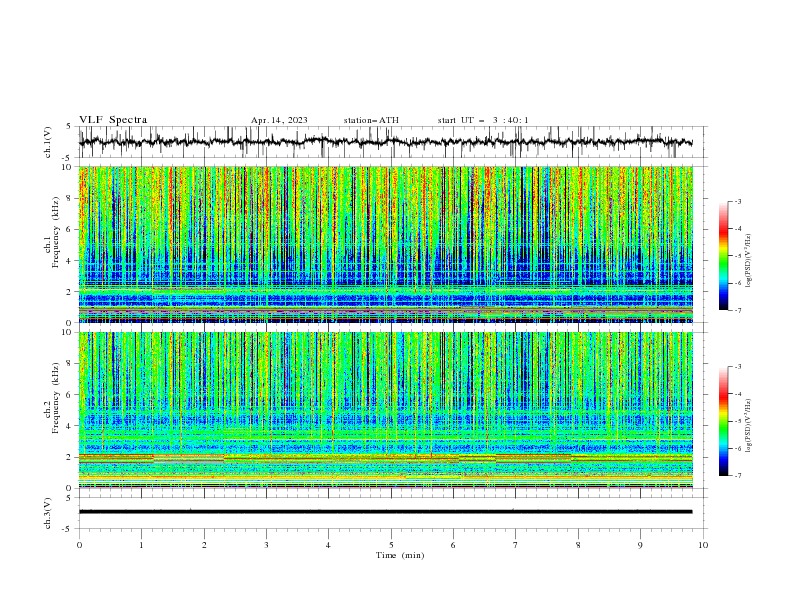Click the ch.2 colorbar "log(PSD)(V²/Hz)" label
792x612 pixels.
pyautogui.click(x=749, y=426)
